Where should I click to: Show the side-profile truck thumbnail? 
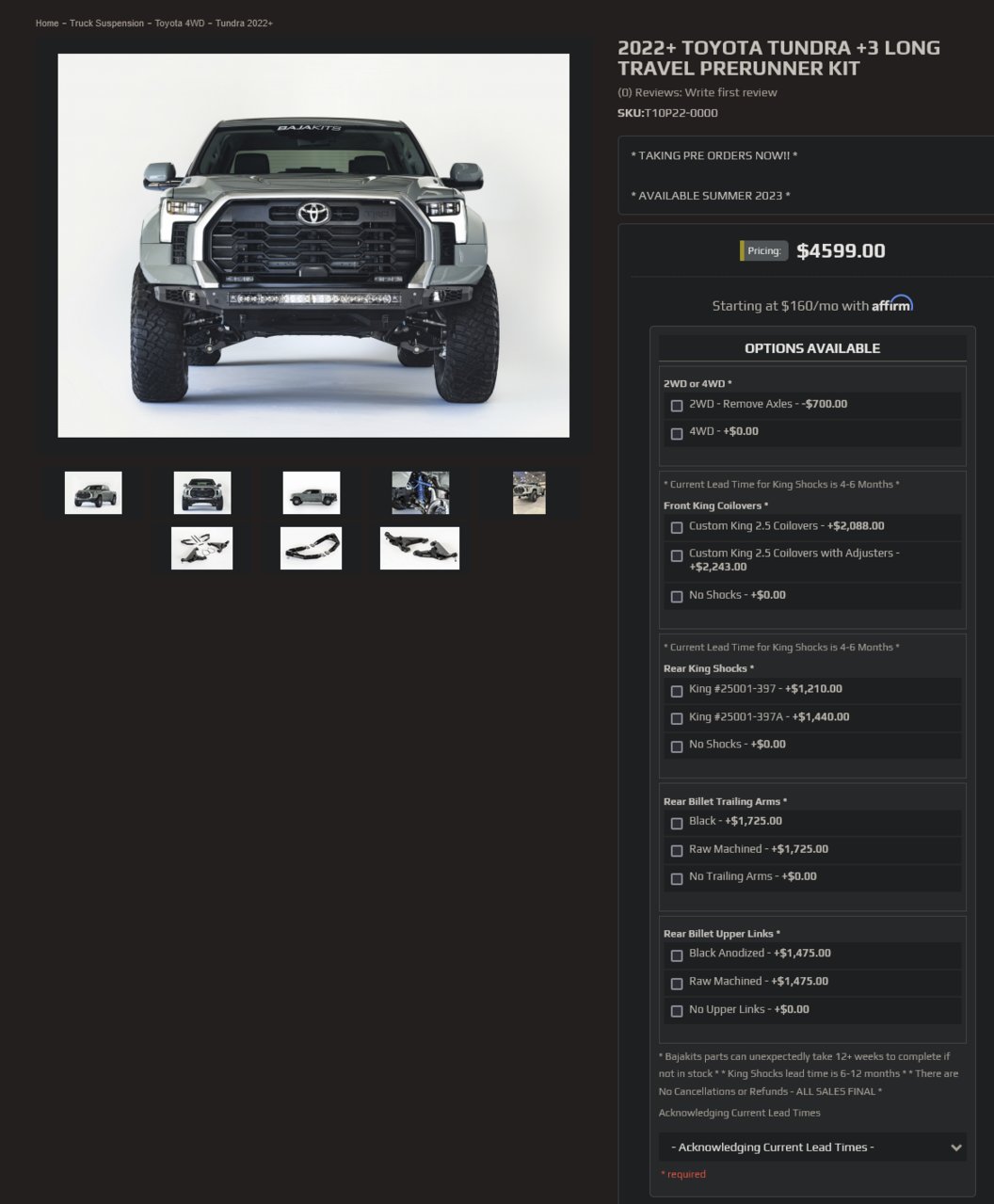(x=312, y=493)
